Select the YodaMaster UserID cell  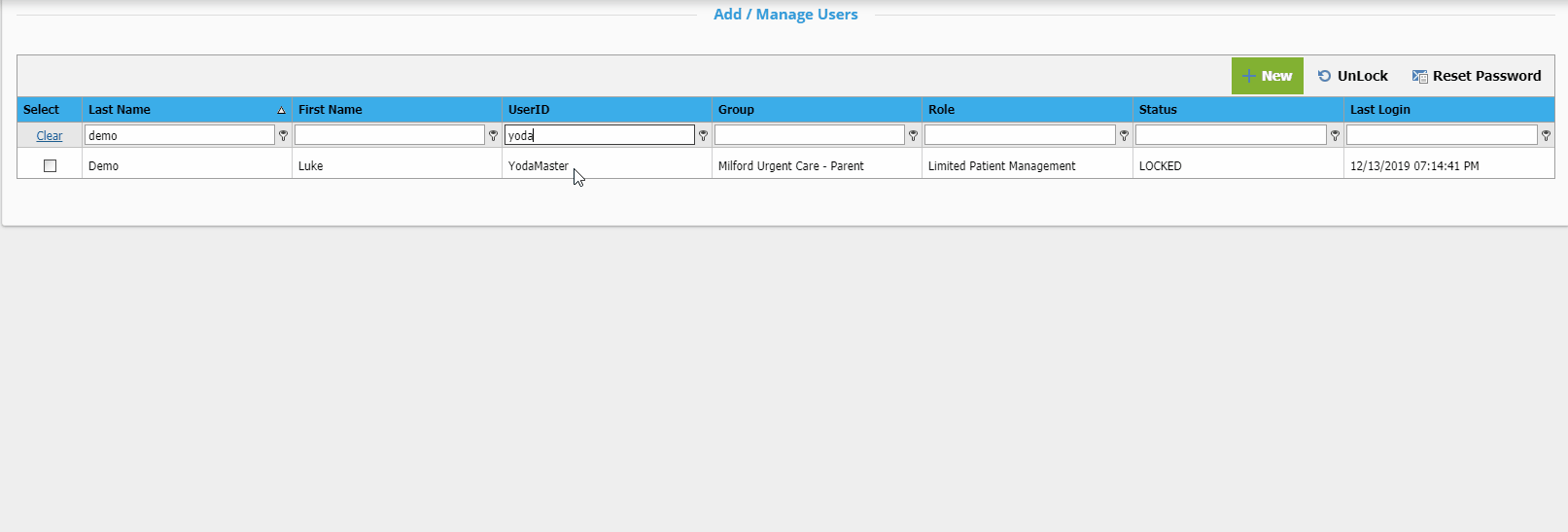click(x=539, y=166)
